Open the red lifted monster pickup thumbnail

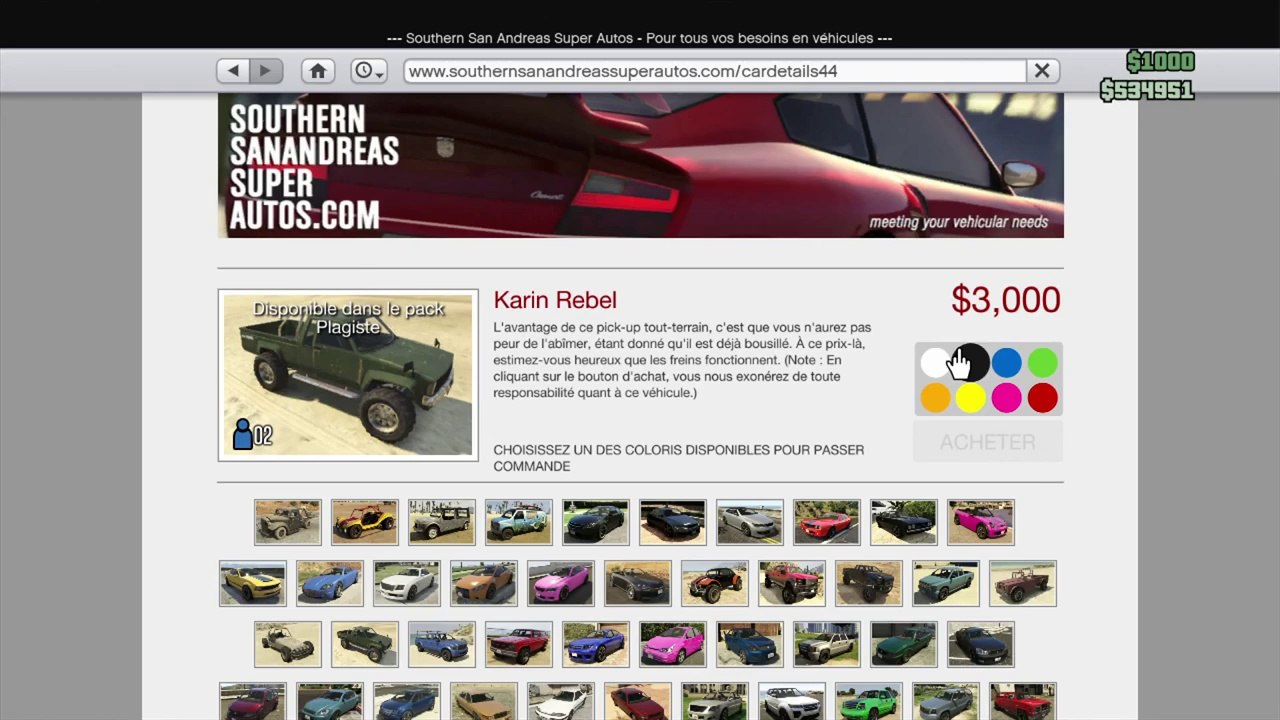pos(792,584)
